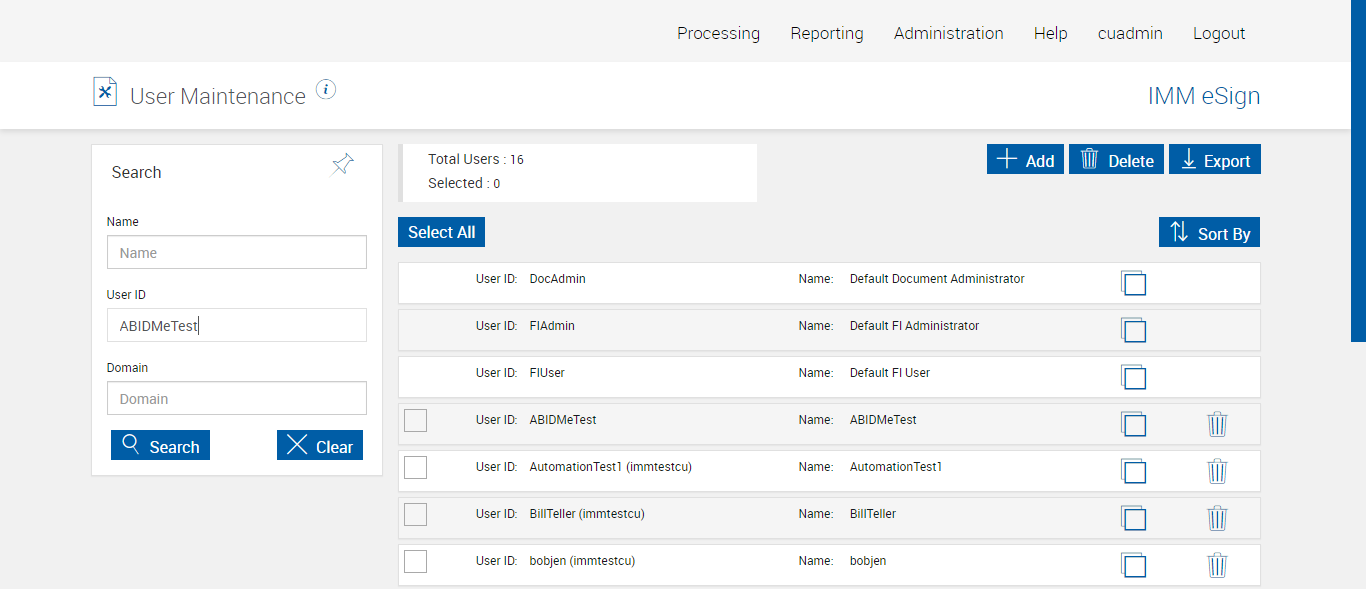Click the blue vertical page scrollbar
This screenshot has height=589, width=1366.
pyautogui.click(x=1358, y=170)
